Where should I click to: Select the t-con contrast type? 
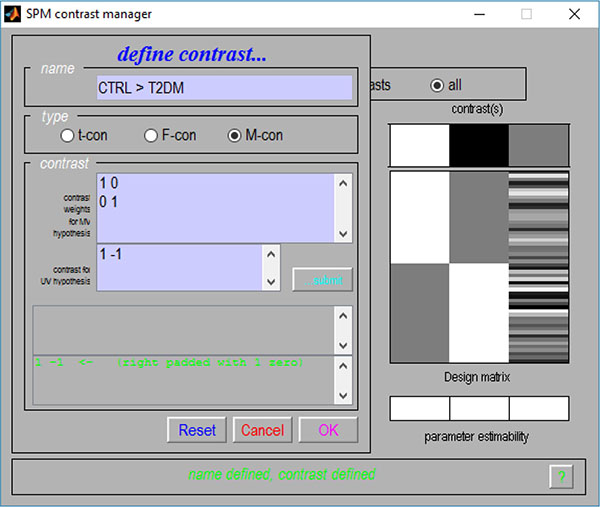(67, 135)
